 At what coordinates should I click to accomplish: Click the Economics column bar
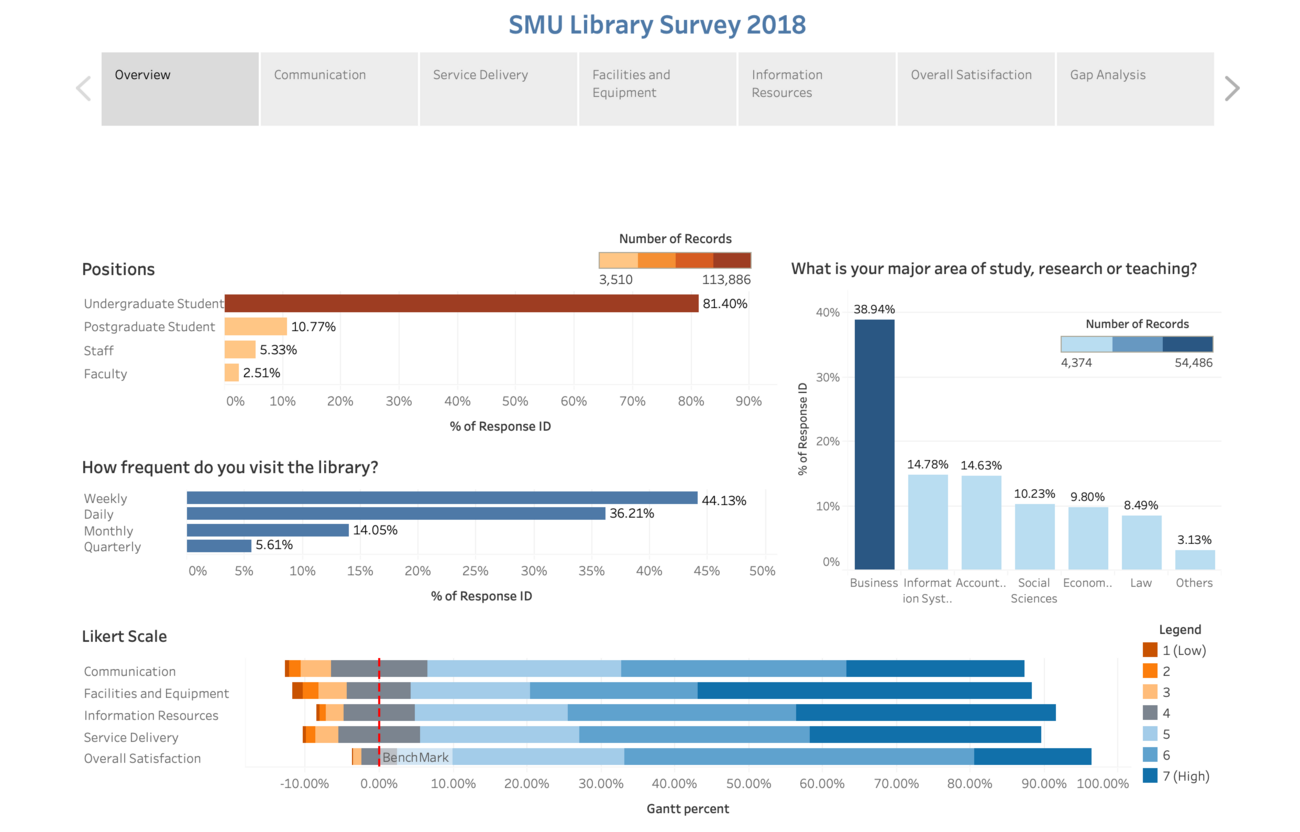click(x=1088, y=538)
